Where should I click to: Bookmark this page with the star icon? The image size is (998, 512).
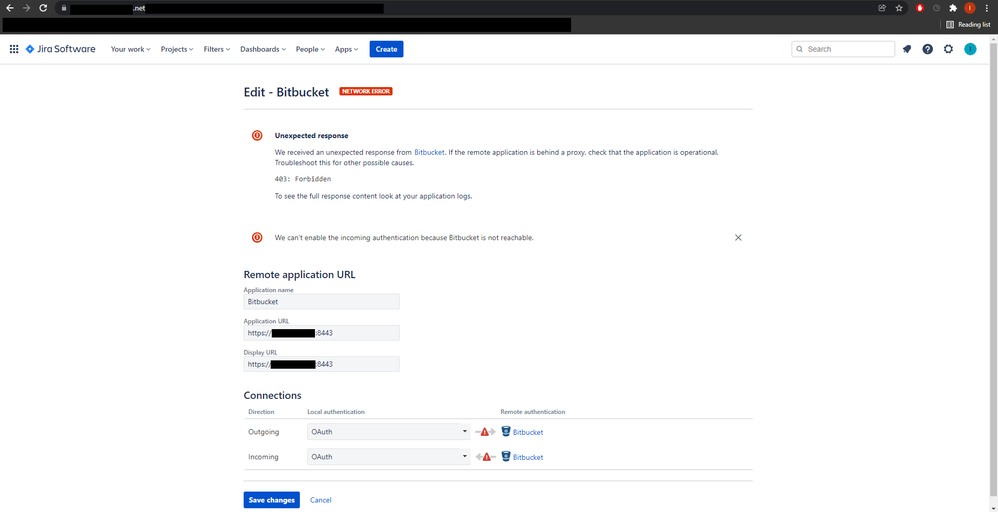(899, 8)
